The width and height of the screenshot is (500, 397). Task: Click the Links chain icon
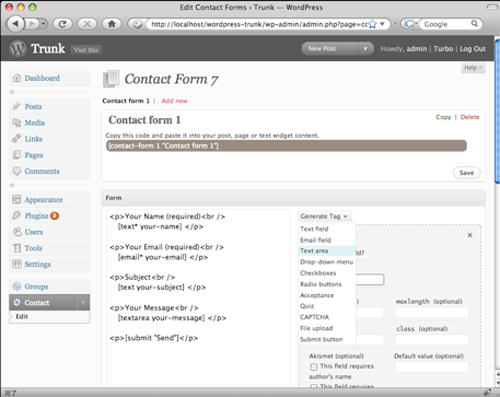pyautogui.click(x=16, y=138)
